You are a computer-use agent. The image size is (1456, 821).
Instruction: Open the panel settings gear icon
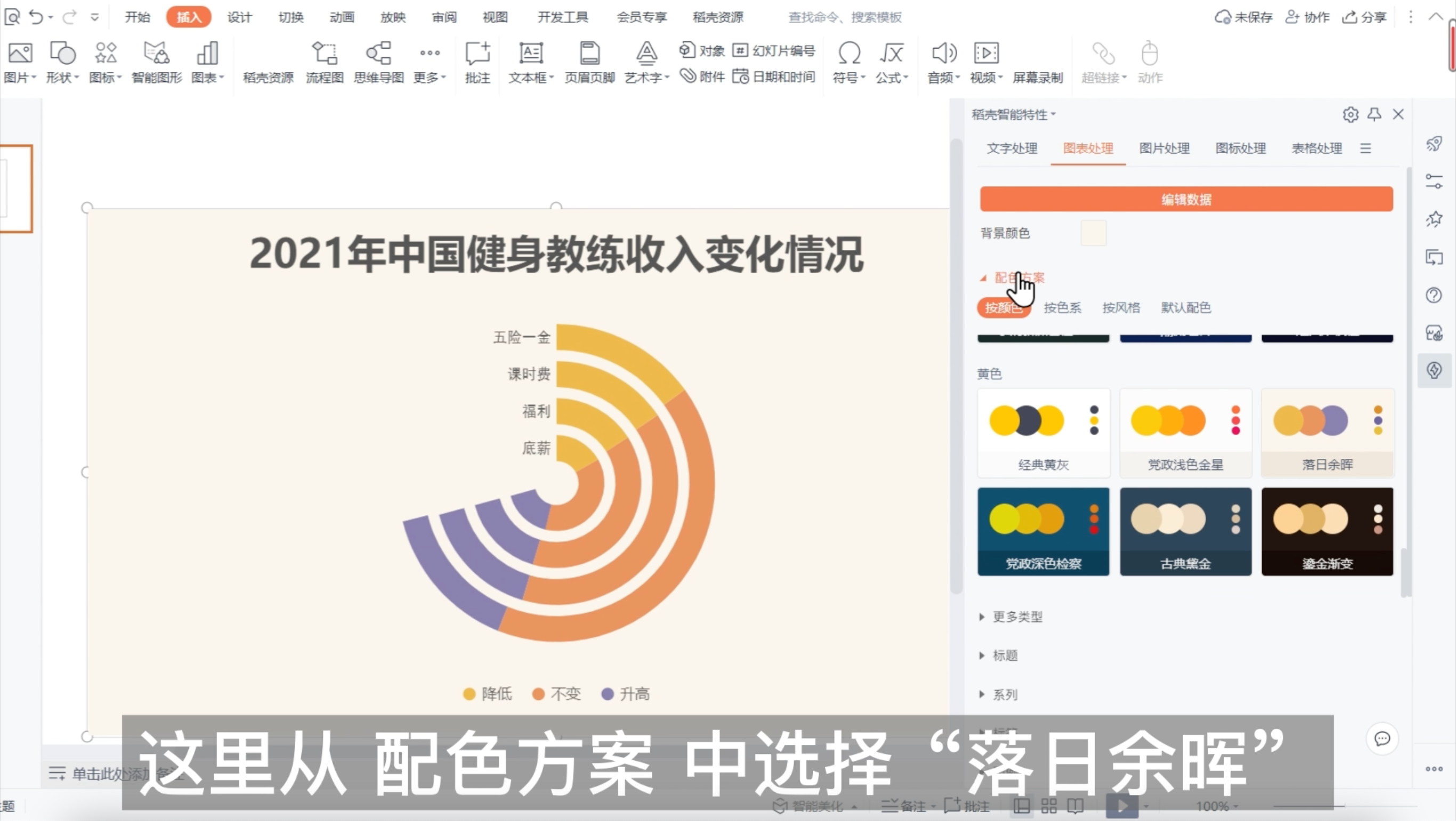point(1350,115)
